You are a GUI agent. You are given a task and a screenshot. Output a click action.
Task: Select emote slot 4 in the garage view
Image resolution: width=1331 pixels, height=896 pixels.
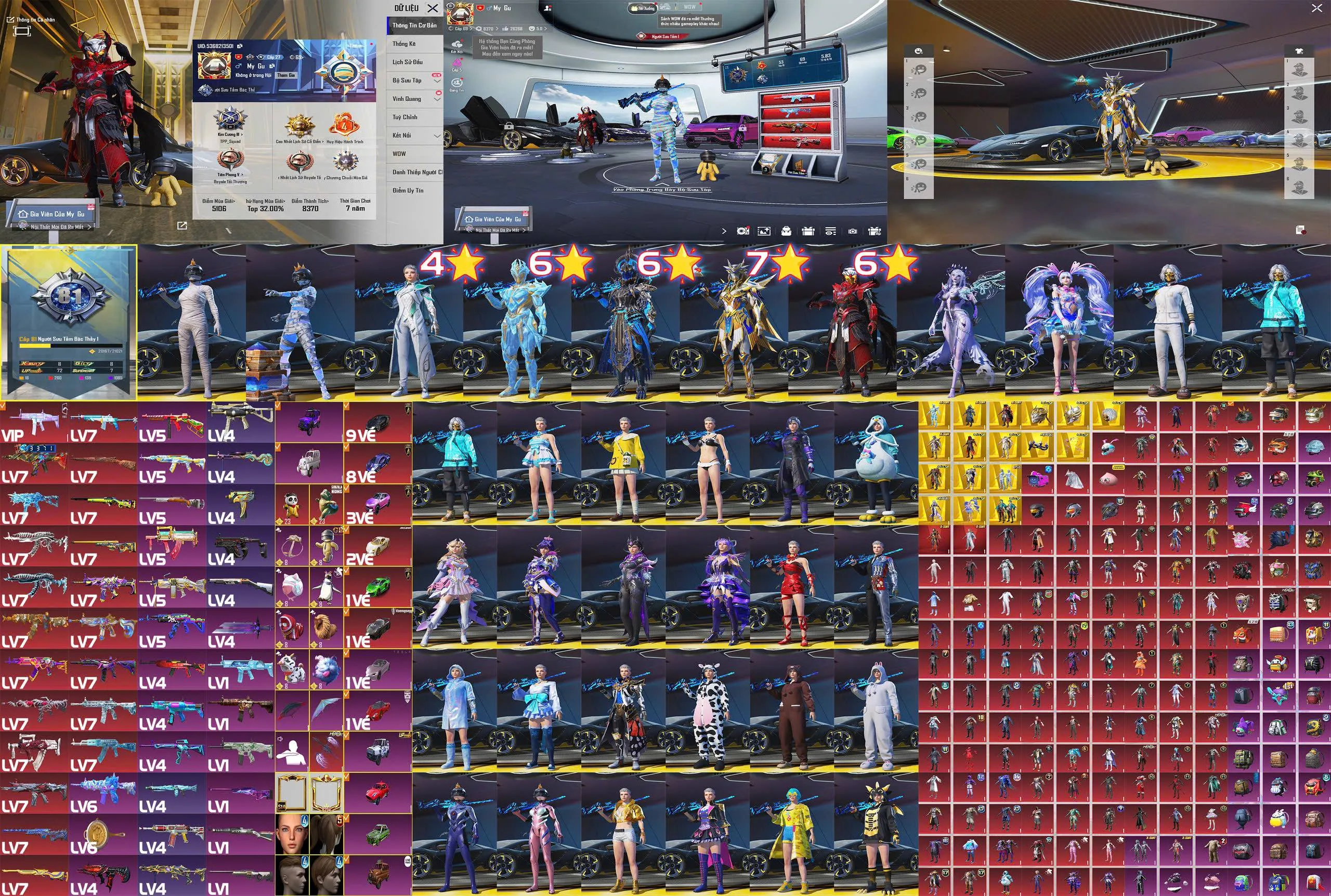(x=920, y=140)
